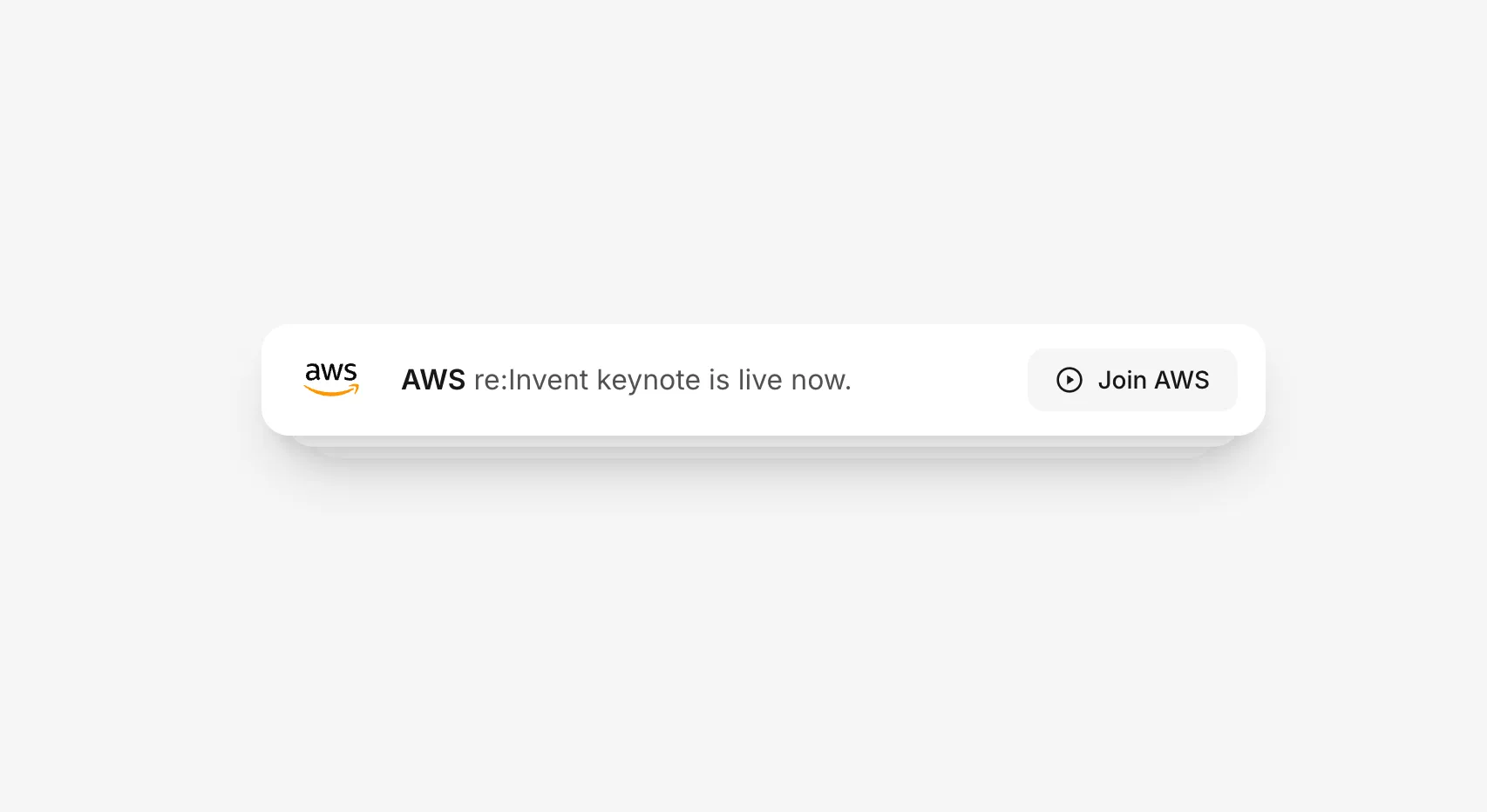
Task: Click the AWS logo in the notification
Action: coord(331,380)
